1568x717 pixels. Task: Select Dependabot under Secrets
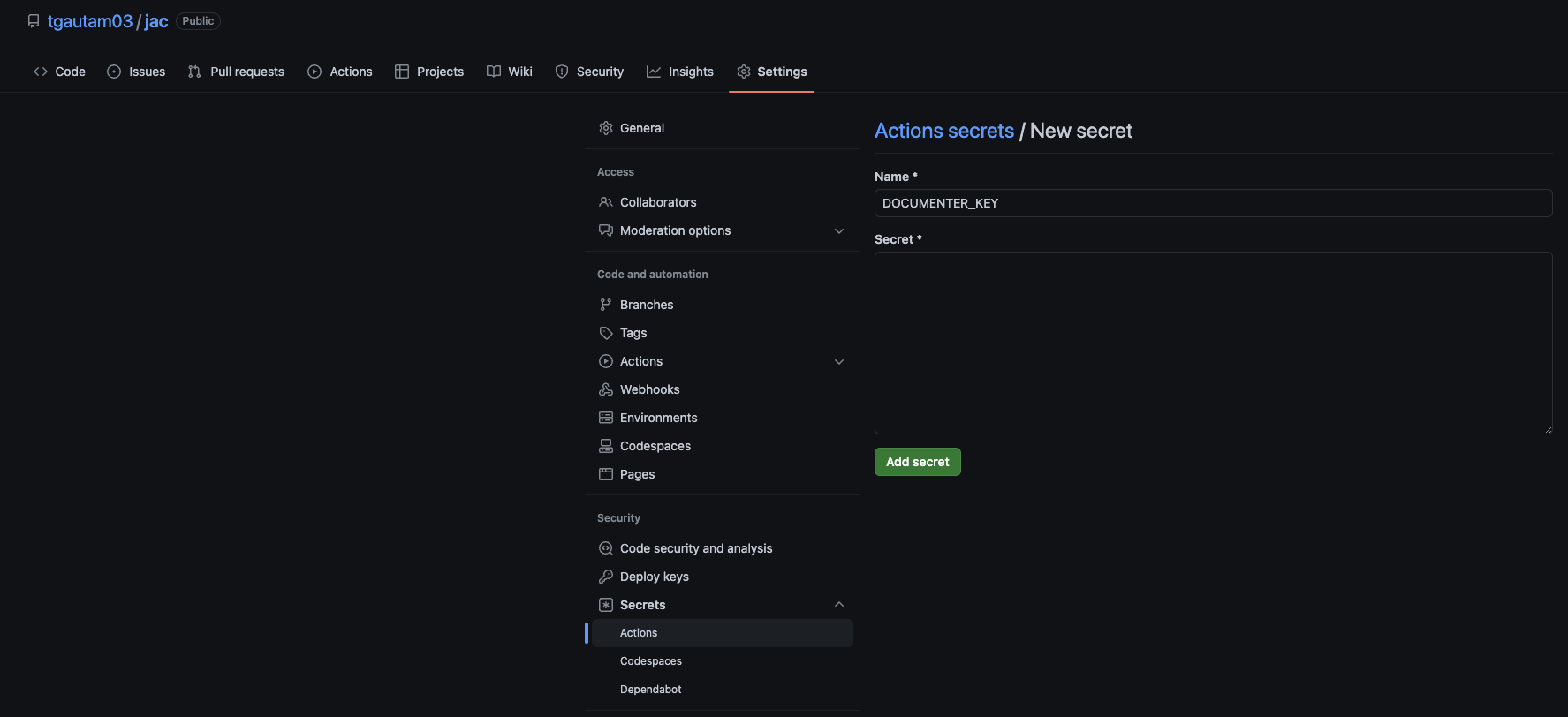[722, 690]
